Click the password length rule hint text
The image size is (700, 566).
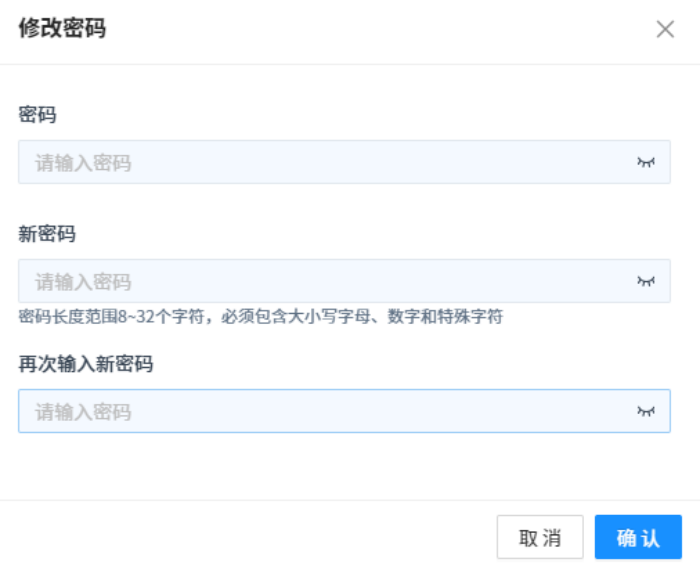pos(260,317)
